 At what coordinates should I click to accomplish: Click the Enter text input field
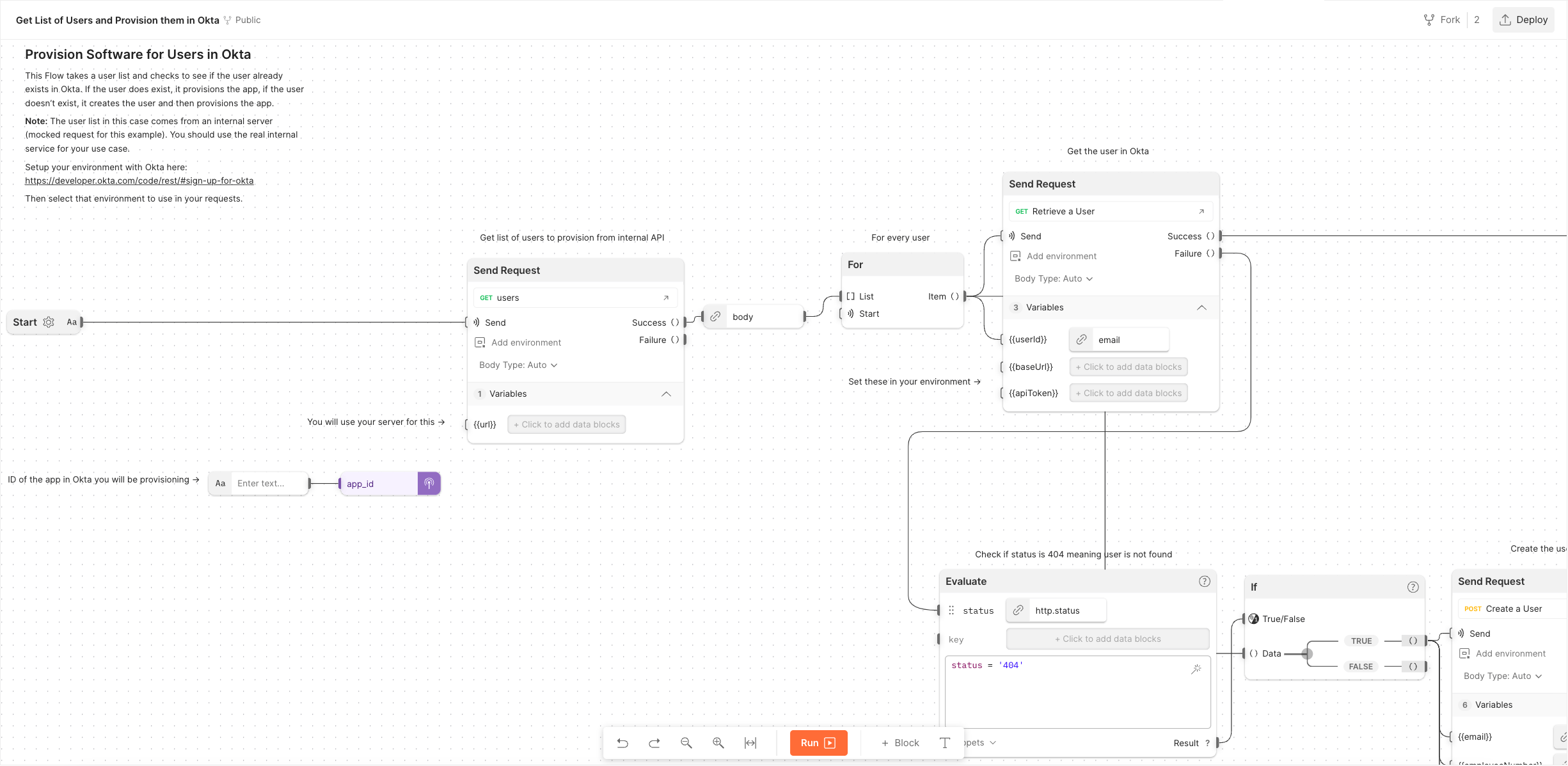(x=269, y=484)
